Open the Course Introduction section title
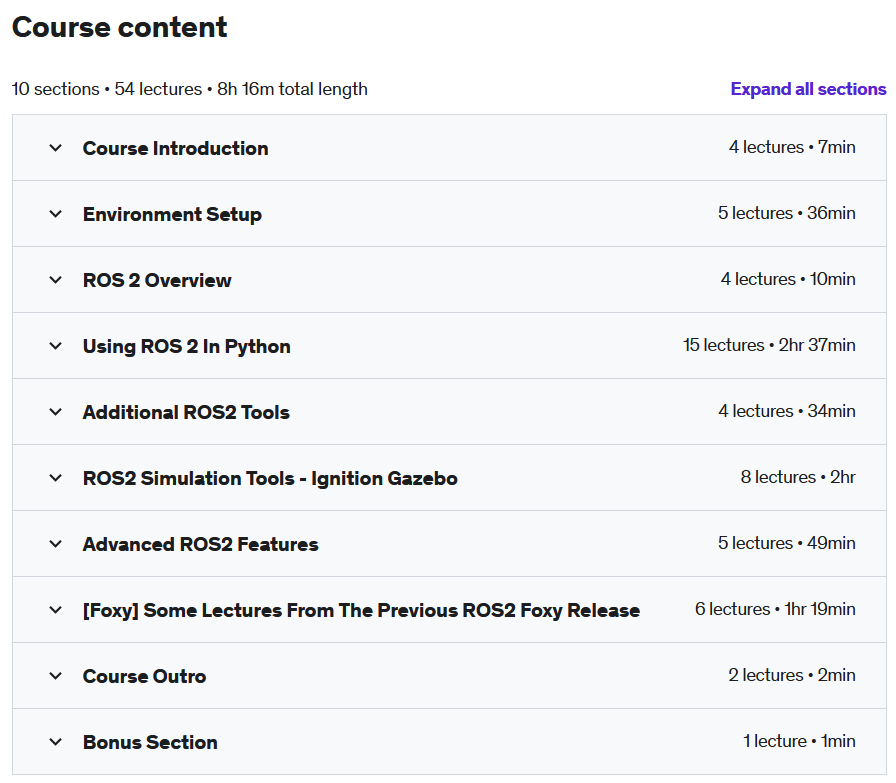896x783 pixels. pyautogui.click(x=175, y=149)
